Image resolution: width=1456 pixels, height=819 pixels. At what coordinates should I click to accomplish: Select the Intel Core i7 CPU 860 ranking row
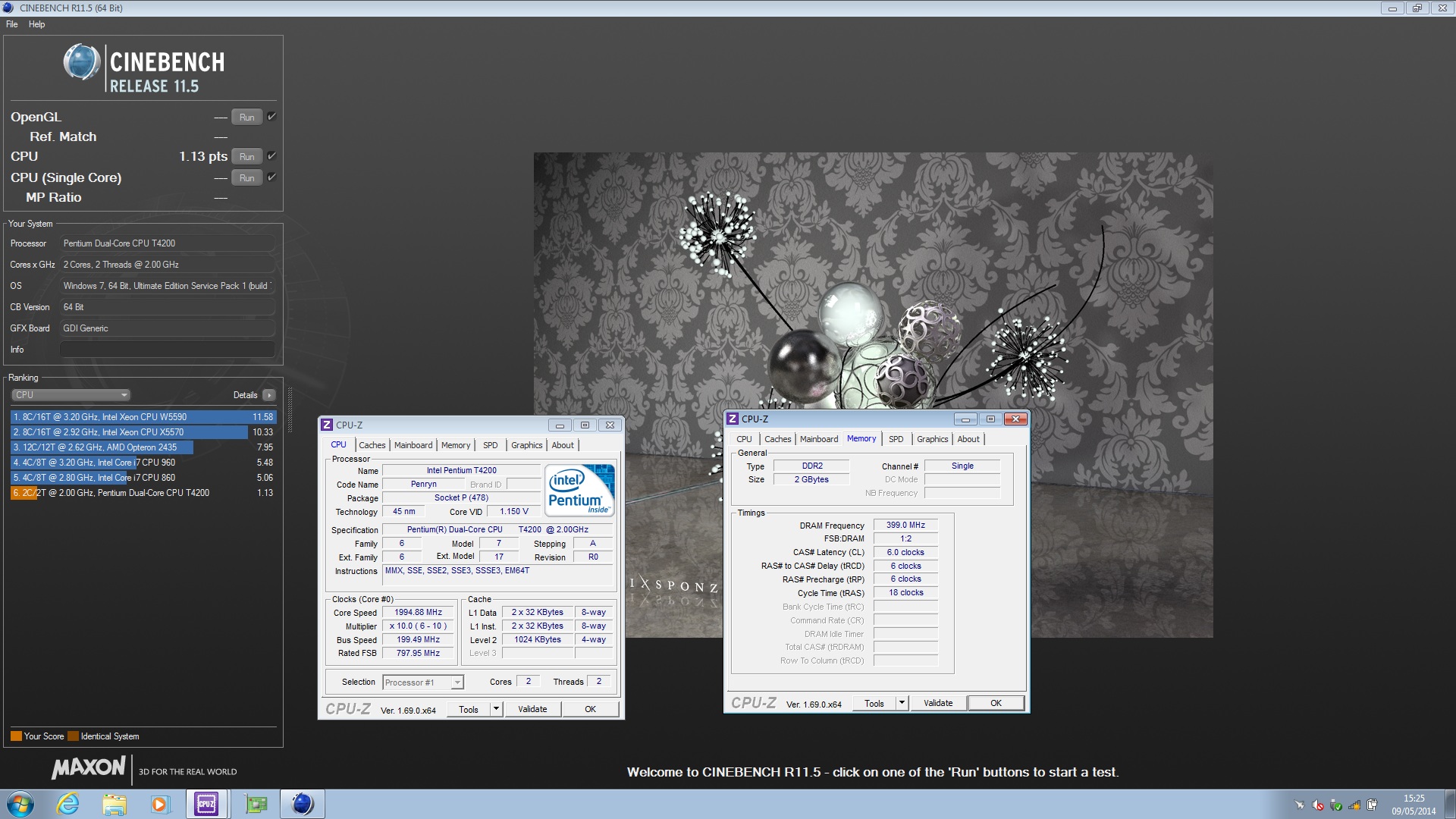click(143, 478)
